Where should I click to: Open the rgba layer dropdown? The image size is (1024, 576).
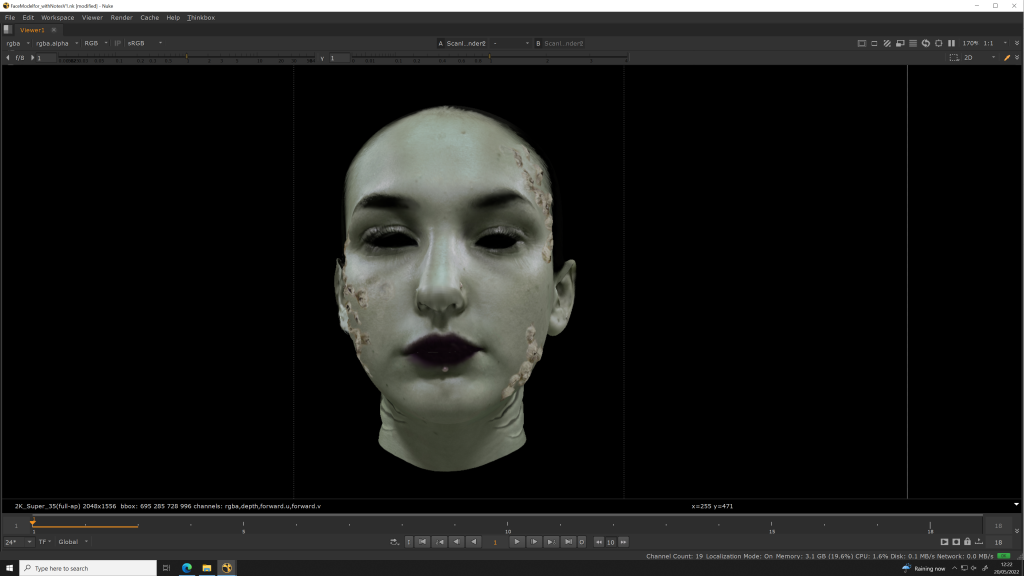click(18, 43)
